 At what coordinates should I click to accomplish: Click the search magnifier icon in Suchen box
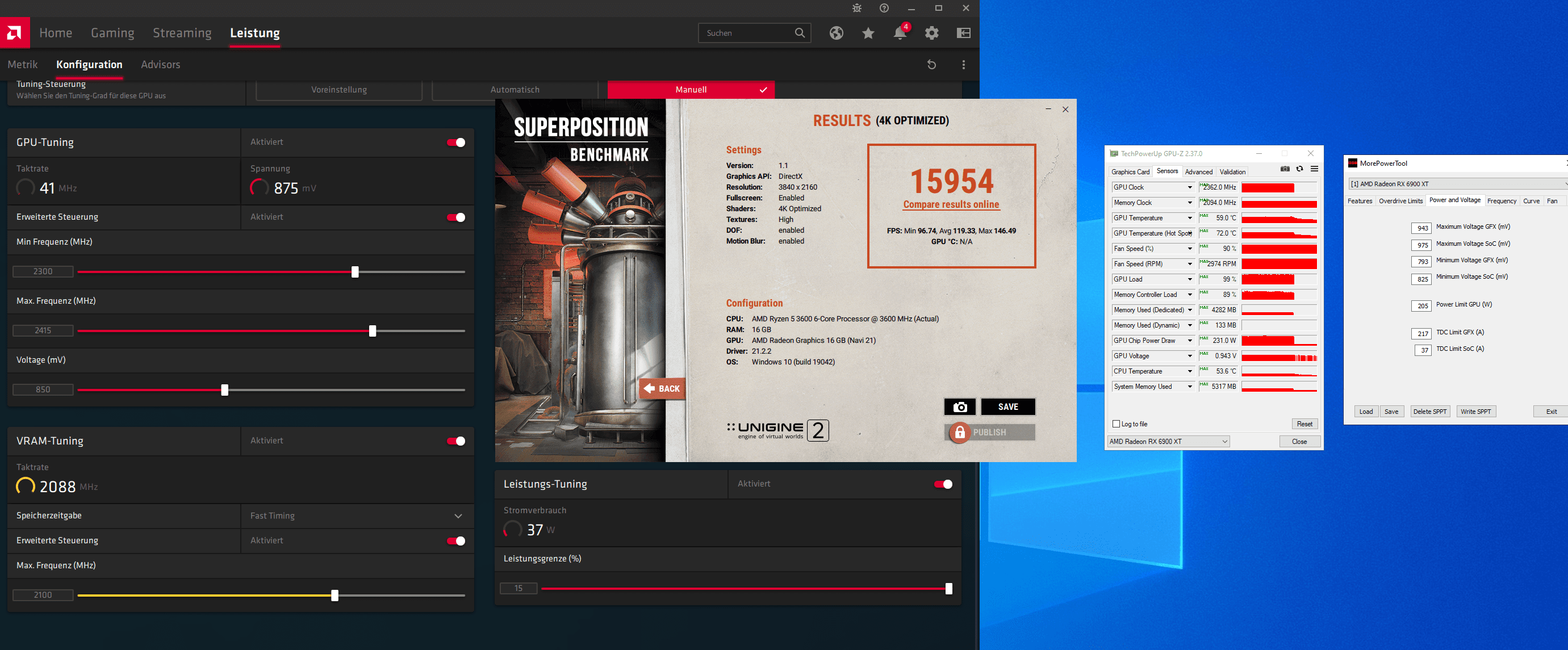[x=800, y=33]
